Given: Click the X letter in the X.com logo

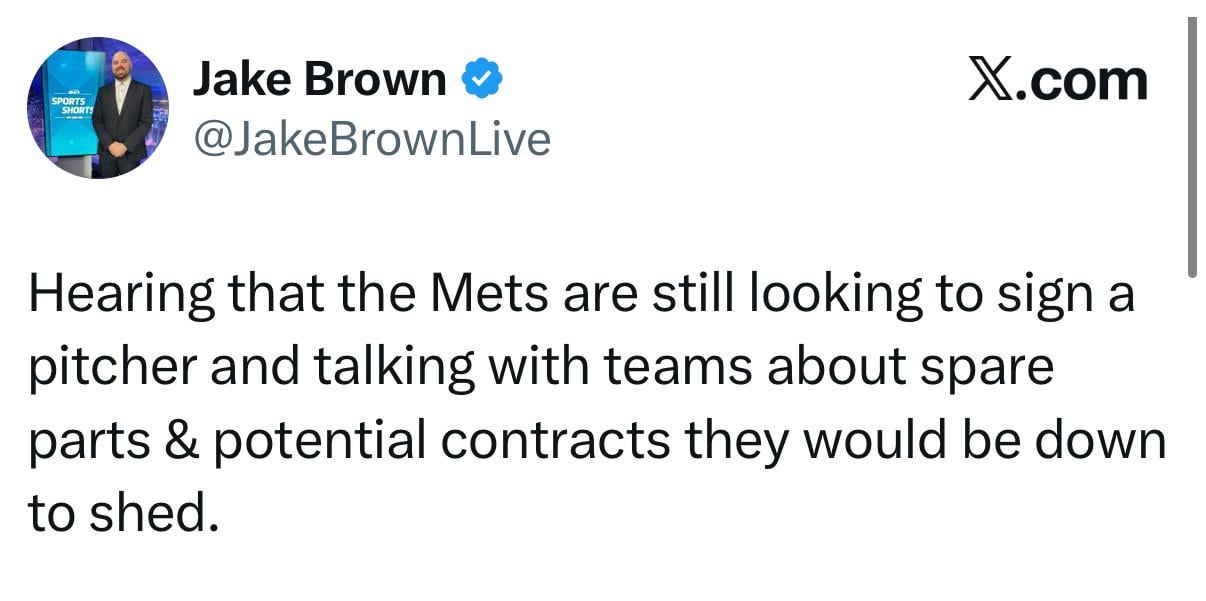Looking at the screenshot, I should click(x=991, y=79).
